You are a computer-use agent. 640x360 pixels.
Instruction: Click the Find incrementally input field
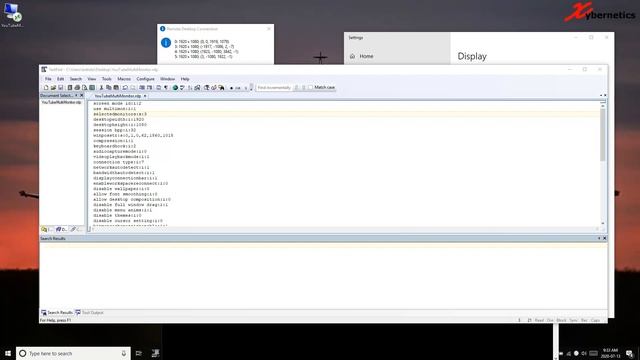[x=274, y=87]
